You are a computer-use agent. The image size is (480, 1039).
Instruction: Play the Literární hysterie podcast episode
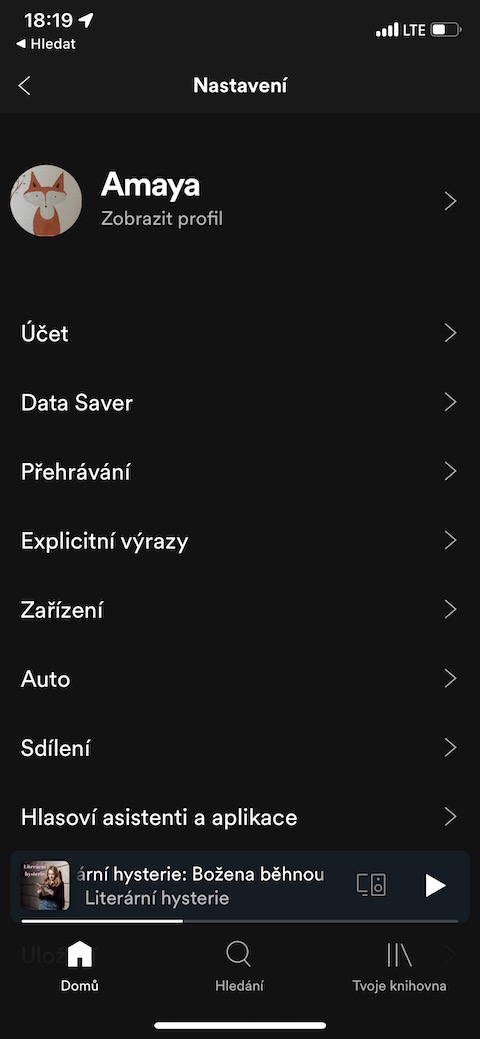[x=435, y=885]
